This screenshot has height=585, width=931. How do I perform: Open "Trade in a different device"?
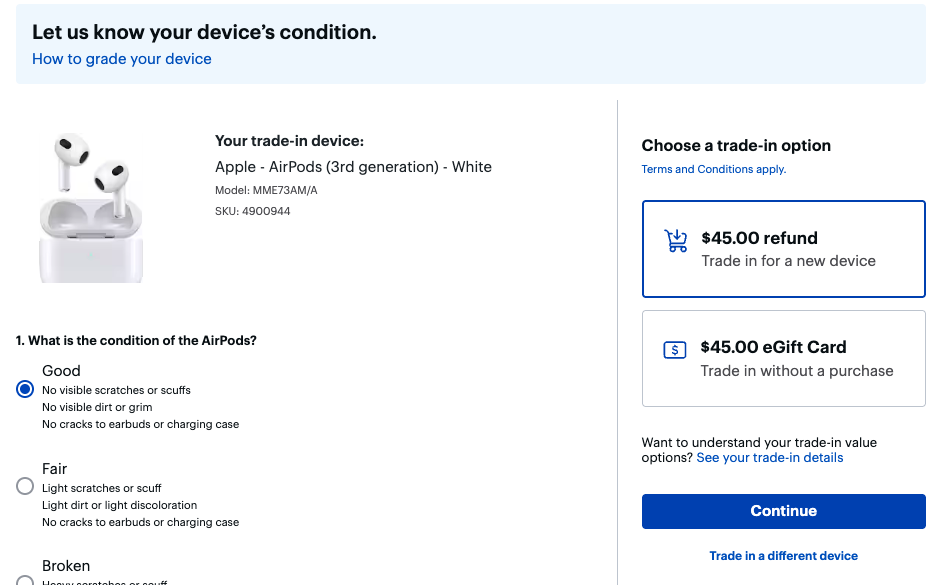click(783, 555)
